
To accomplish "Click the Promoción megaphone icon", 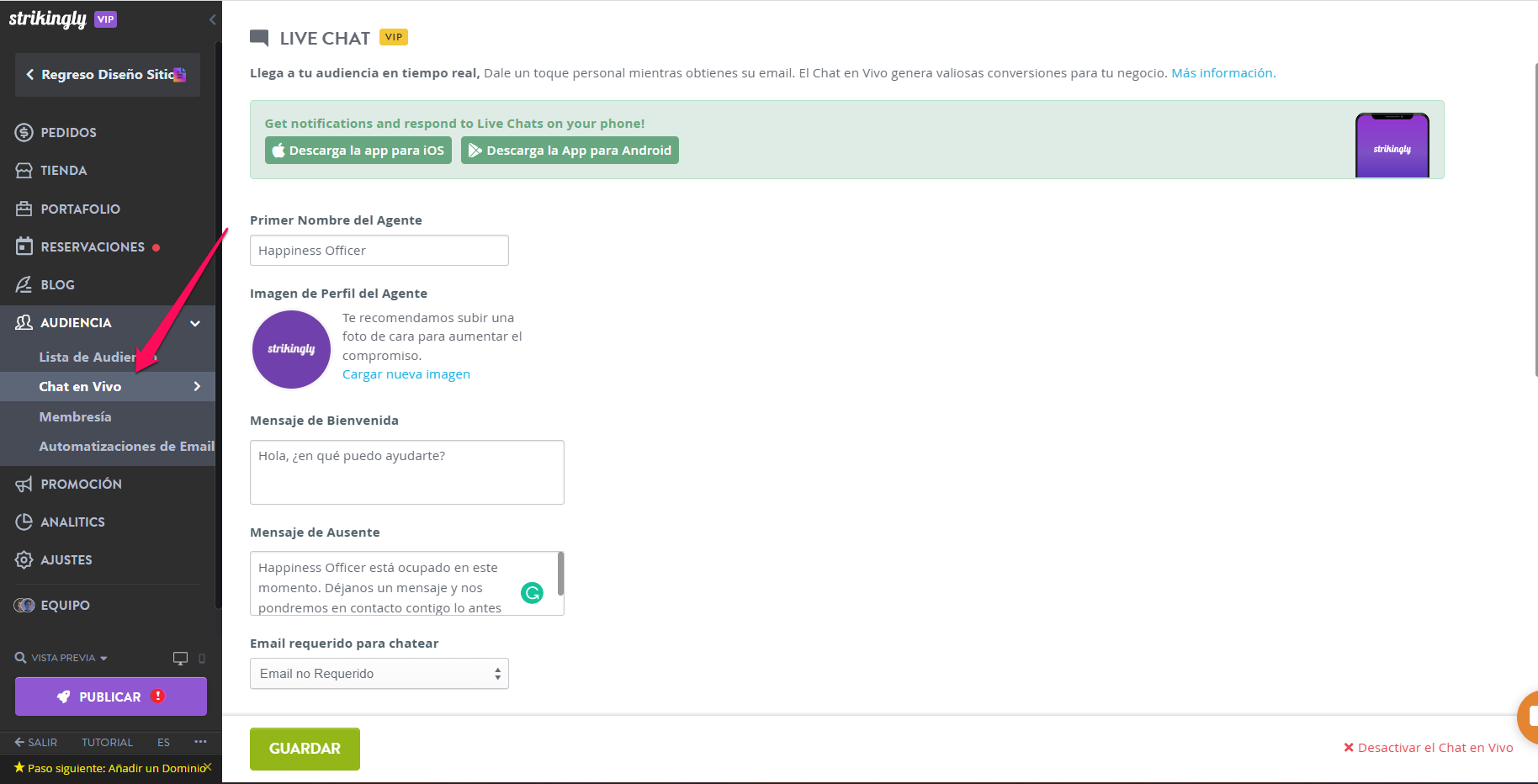I will pyautogui.click(x=24, y=484).
